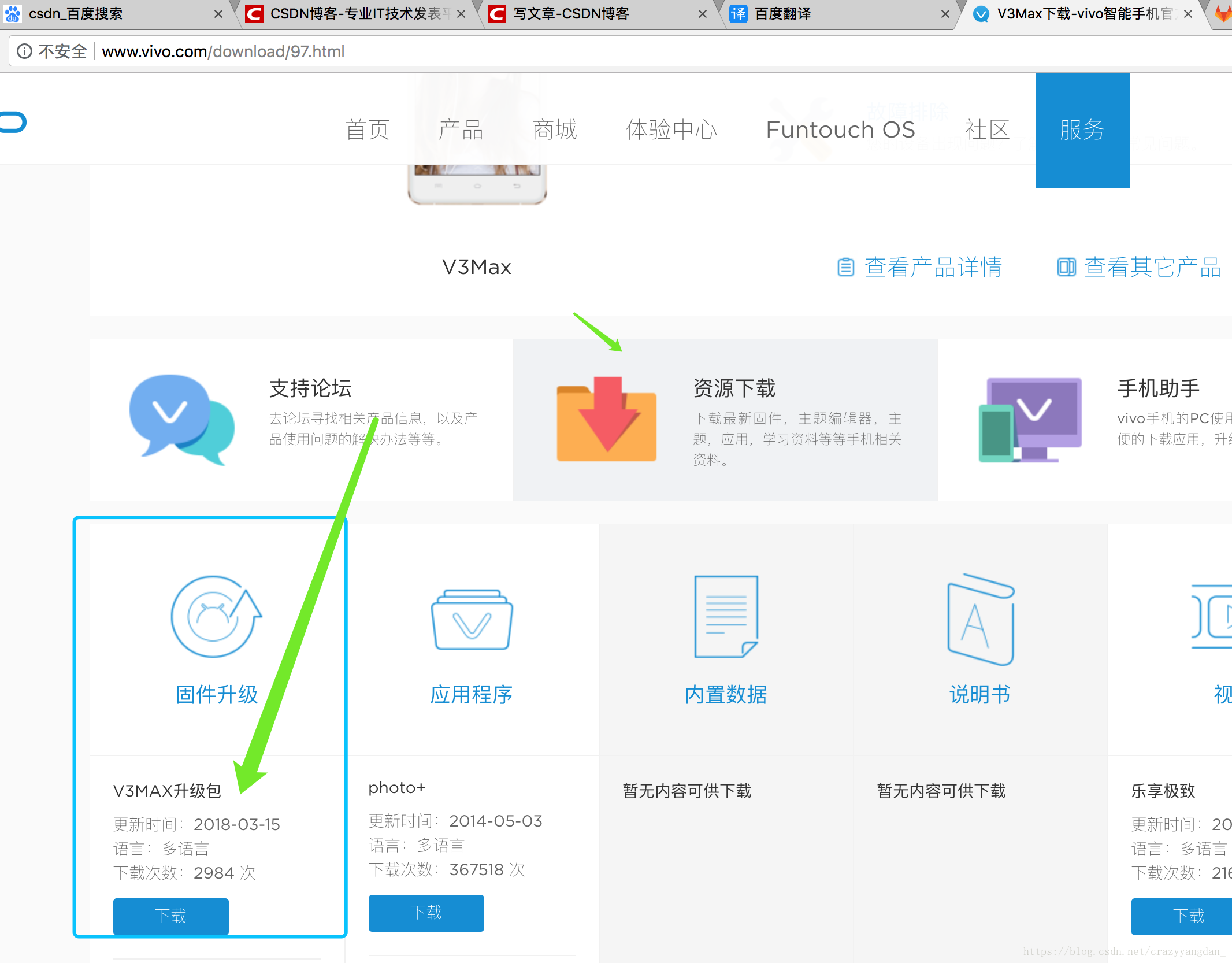This screenshot has width=1232, height=963.
Task: Click the V3MAX升级包 title
Action: click(x=168, y=791)
